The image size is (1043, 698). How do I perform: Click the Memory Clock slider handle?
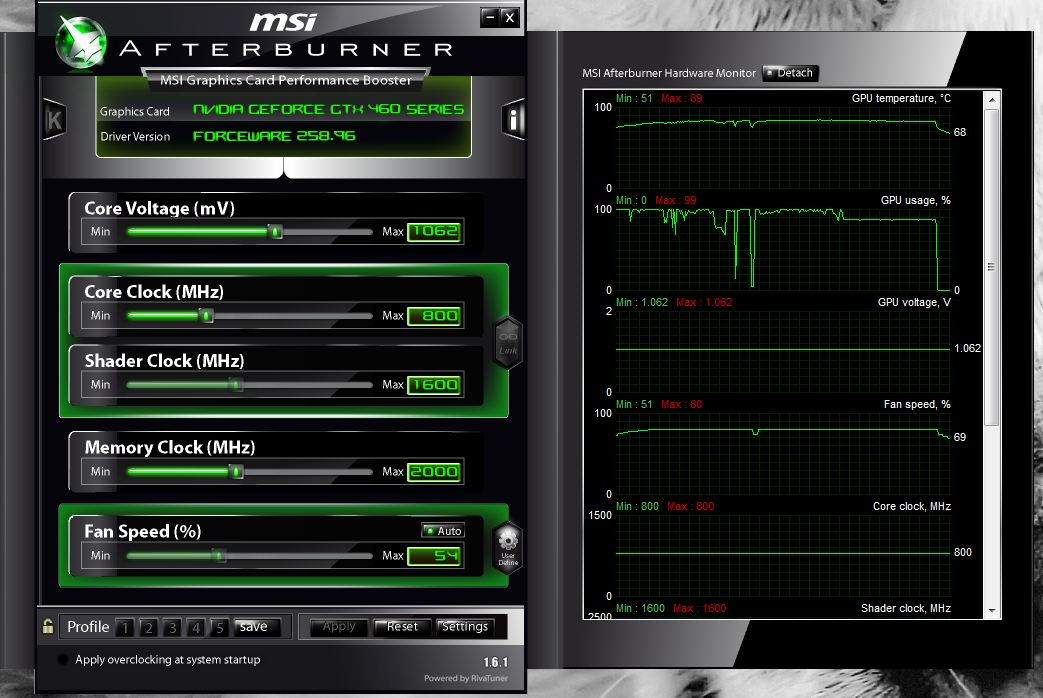click(x=236, y=471)
